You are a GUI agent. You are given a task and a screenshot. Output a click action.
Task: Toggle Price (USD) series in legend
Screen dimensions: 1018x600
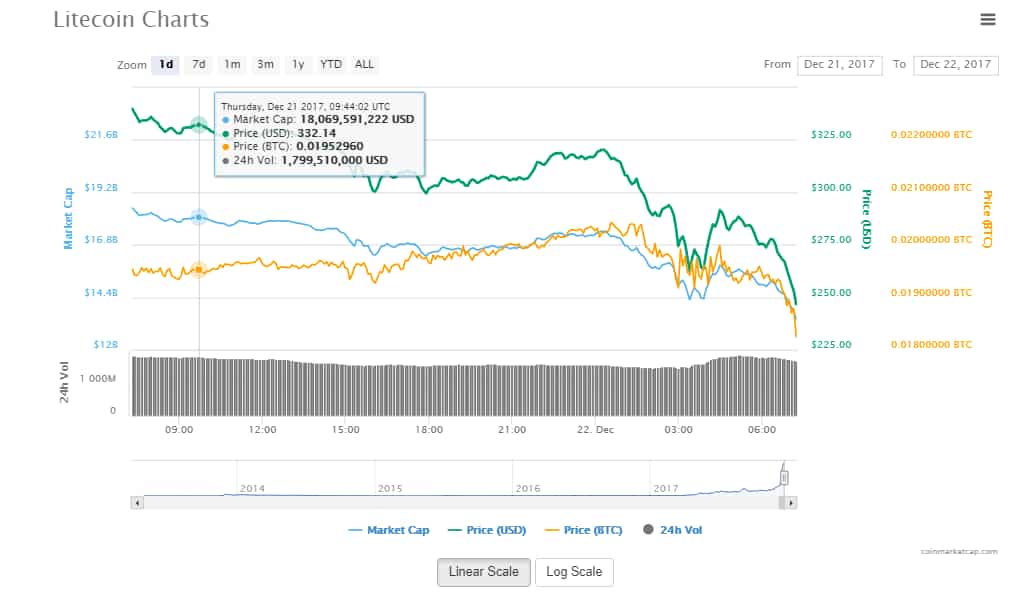[x=487, y=530]
